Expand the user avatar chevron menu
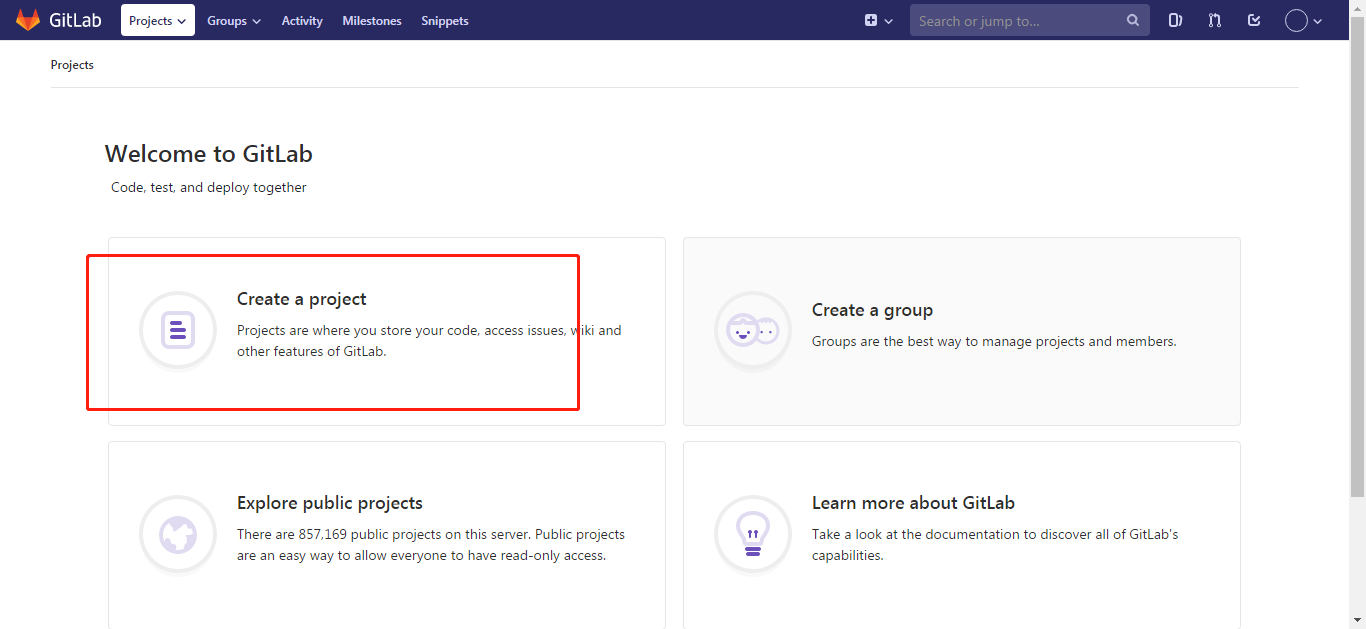This screenshot has width=1366, height=629. tap(1318, 20)
